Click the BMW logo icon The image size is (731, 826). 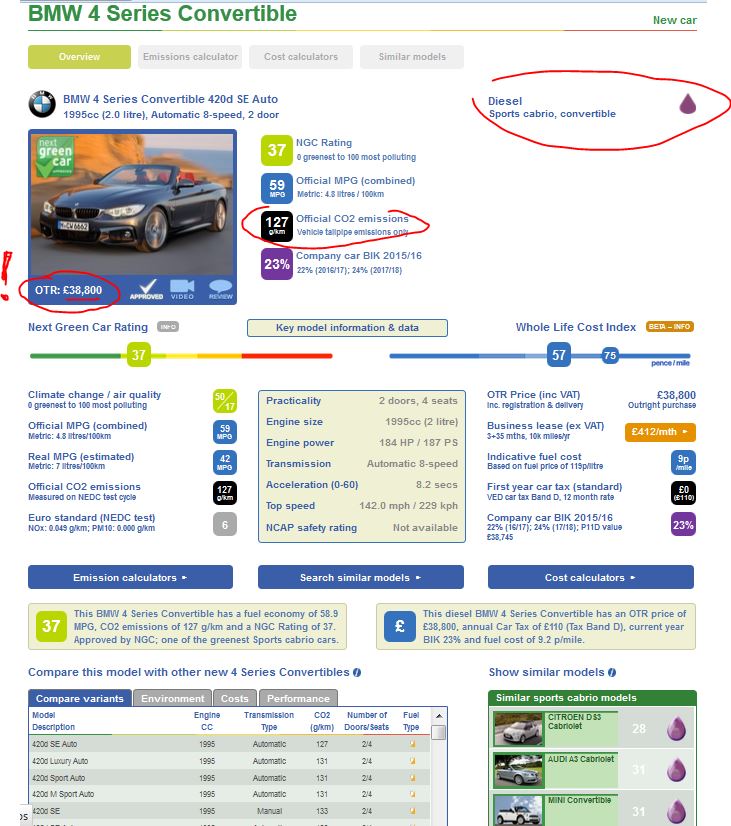coord(42,106)
